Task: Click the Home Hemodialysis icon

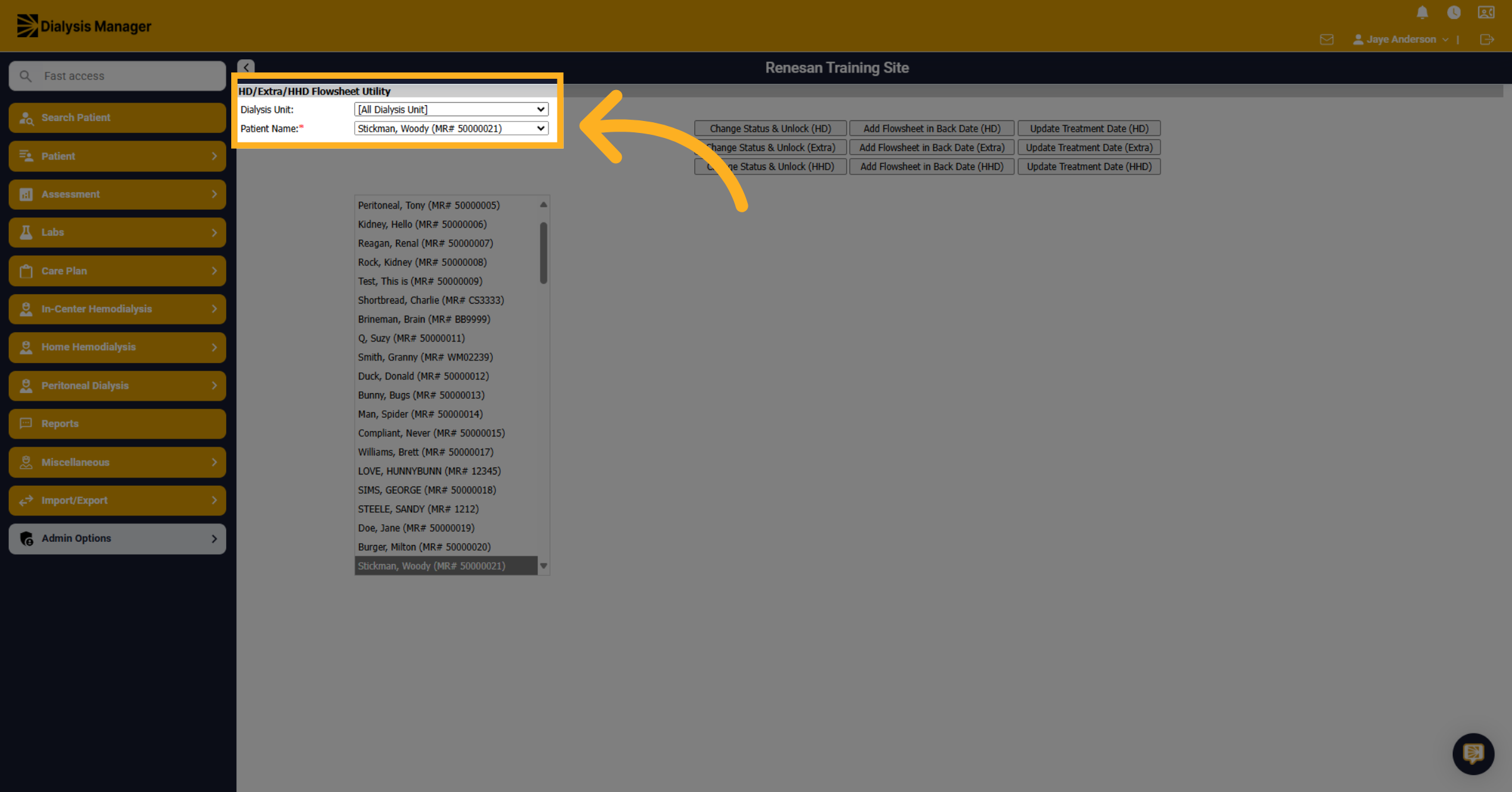Action: tap(26, 347)
